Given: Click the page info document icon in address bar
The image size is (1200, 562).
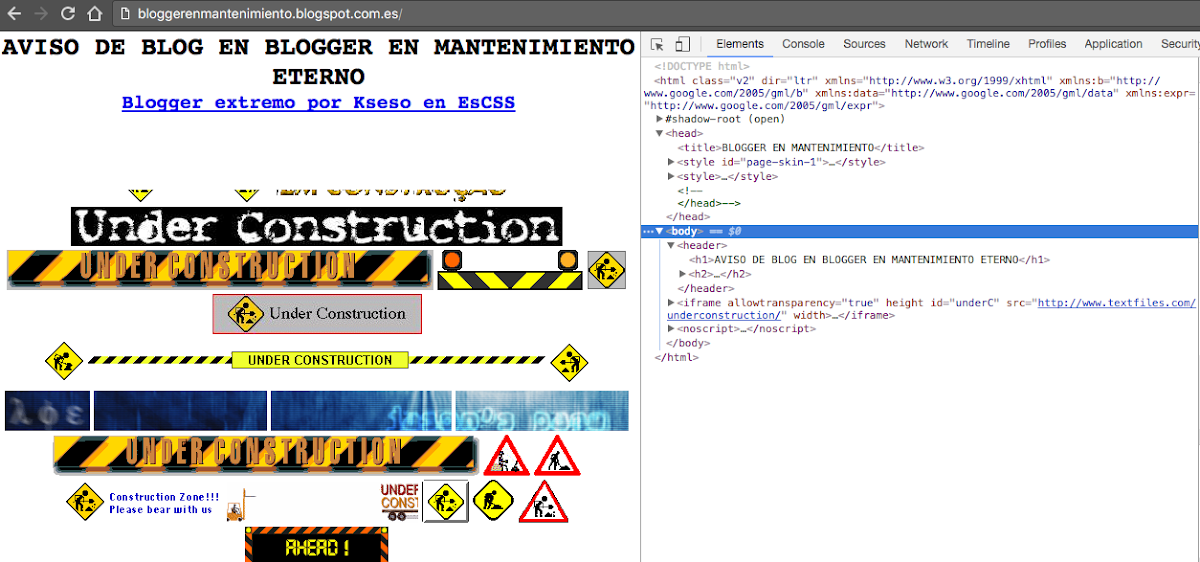Looking at the screenshot, I should click(124, 14).
